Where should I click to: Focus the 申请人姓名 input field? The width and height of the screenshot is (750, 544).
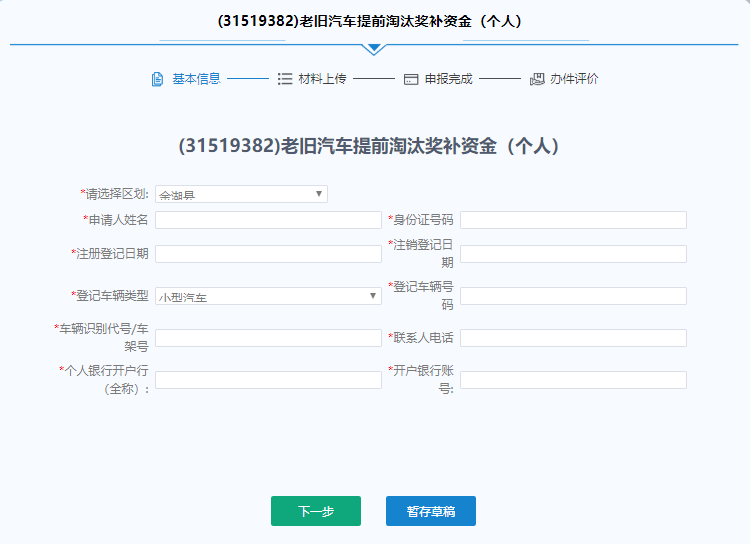(268, 220)
